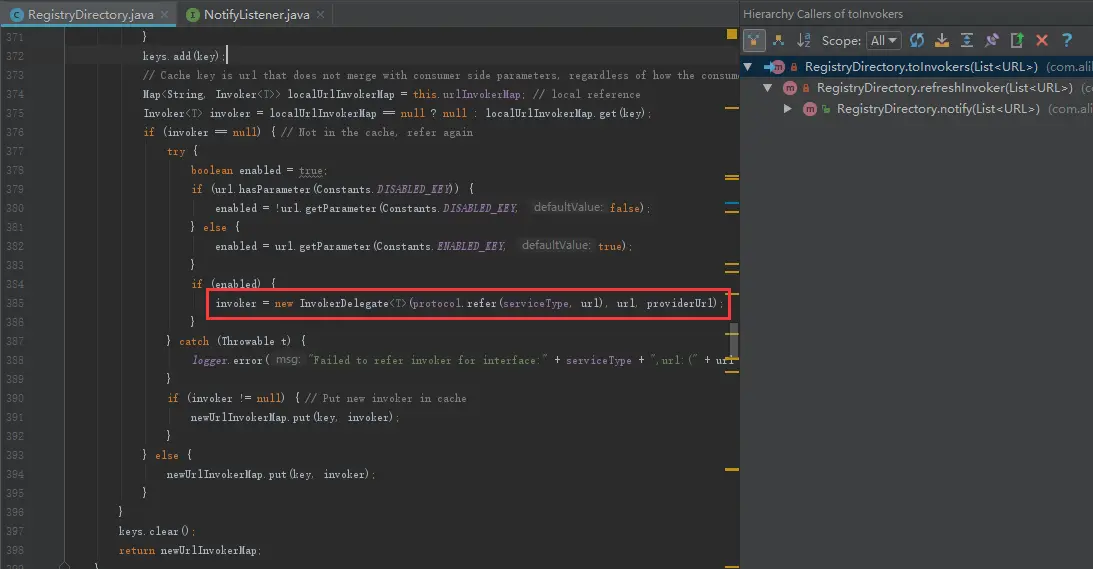This screenshot has height=569, width=1093.
Task: Click 'boolean enabled = true' line
Action: pos(259,170)
